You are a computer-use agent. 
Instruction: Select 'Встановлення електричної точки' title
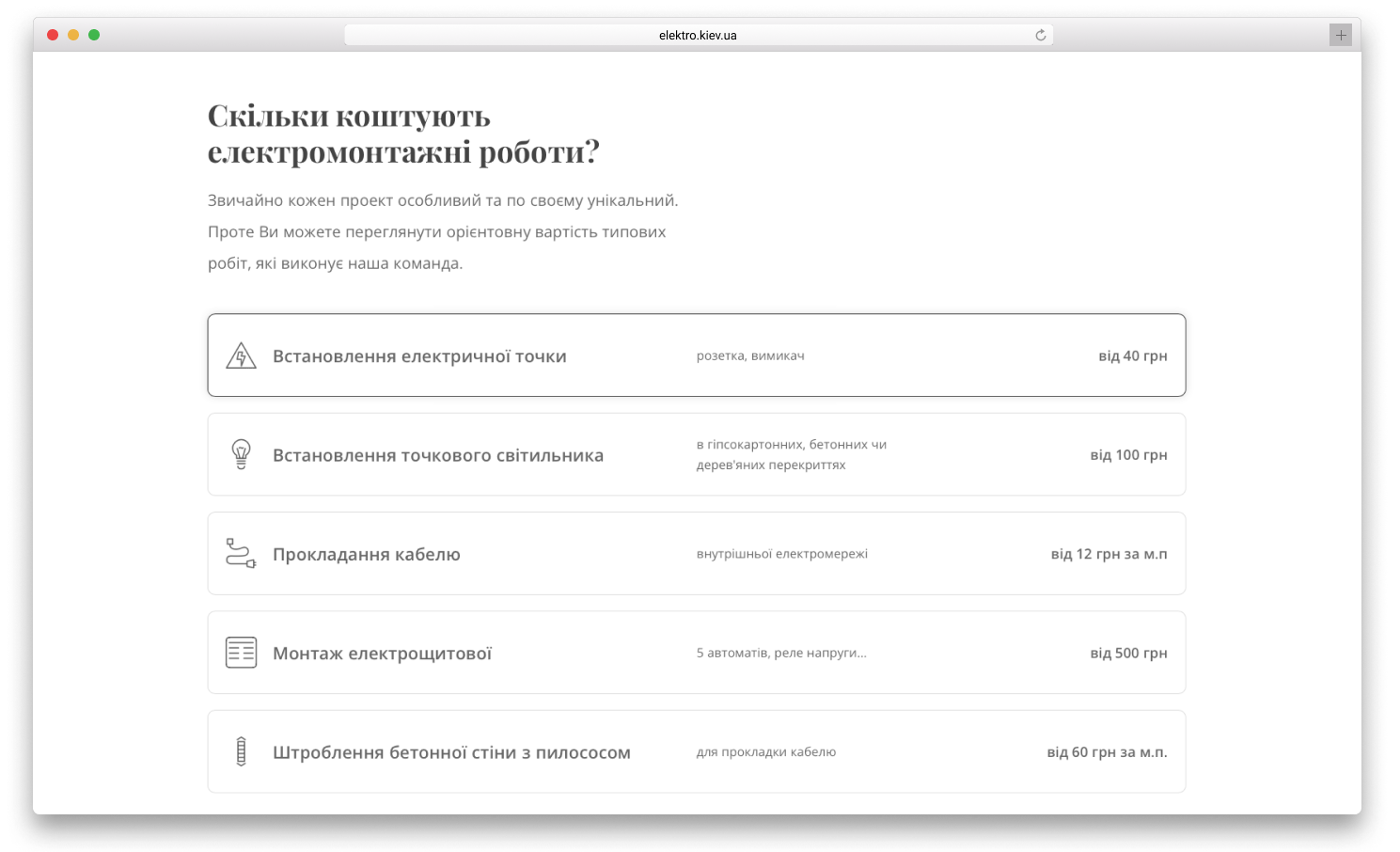click(x=419, y=356)
